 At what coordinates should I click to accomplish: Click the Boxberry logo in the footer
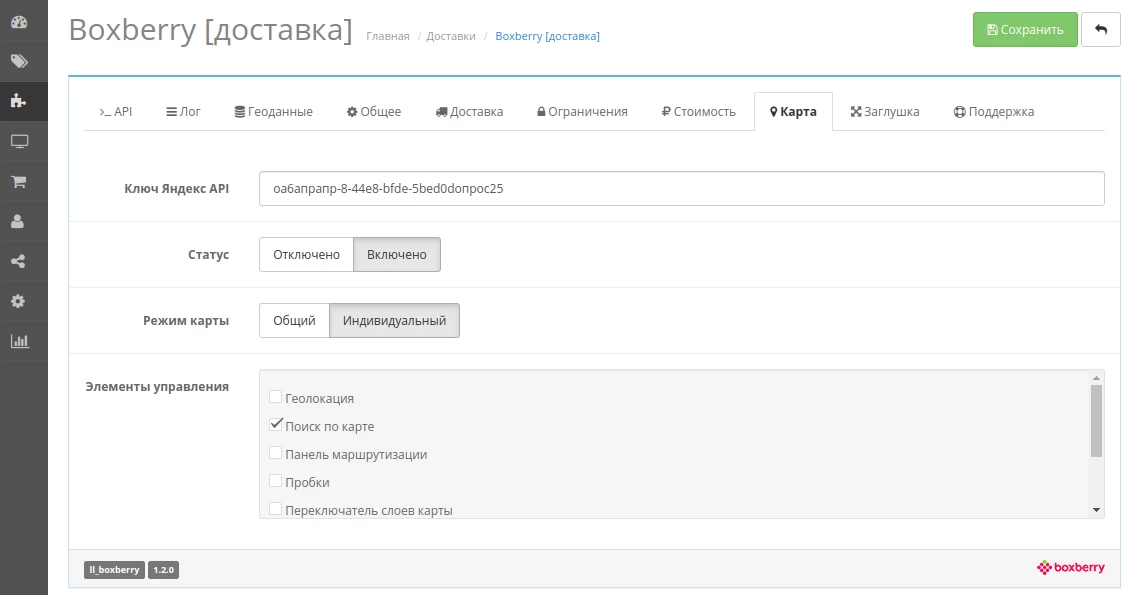tap(1070, 568)
